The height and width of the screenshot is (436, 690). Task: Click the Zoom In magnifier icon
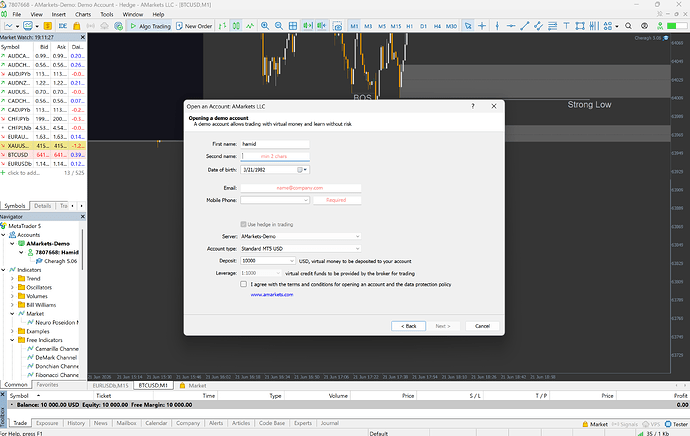(x=265, y=26)
